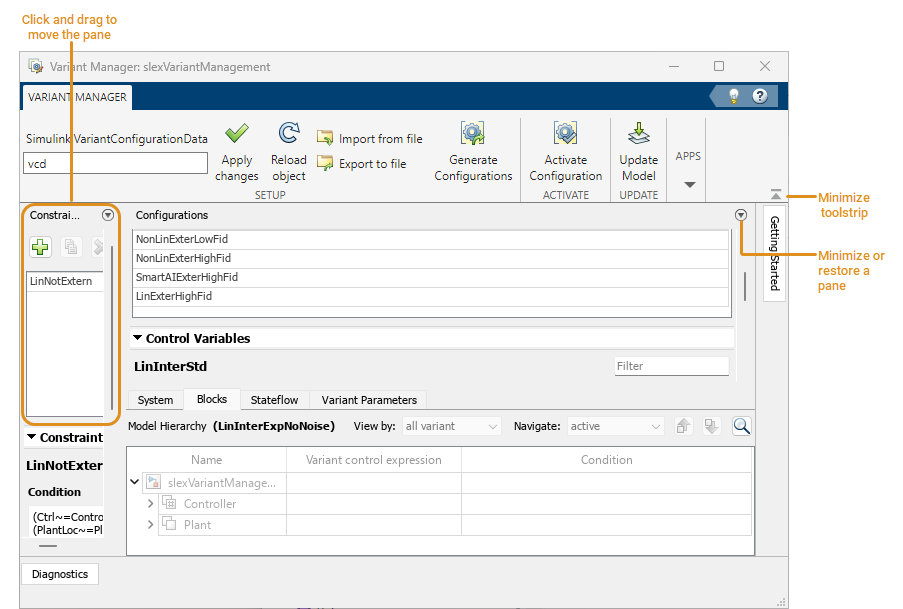This screenshot has height=609, width=903.
Task: Switch to the Stateflow tab
Action: [x=274, y=400]
